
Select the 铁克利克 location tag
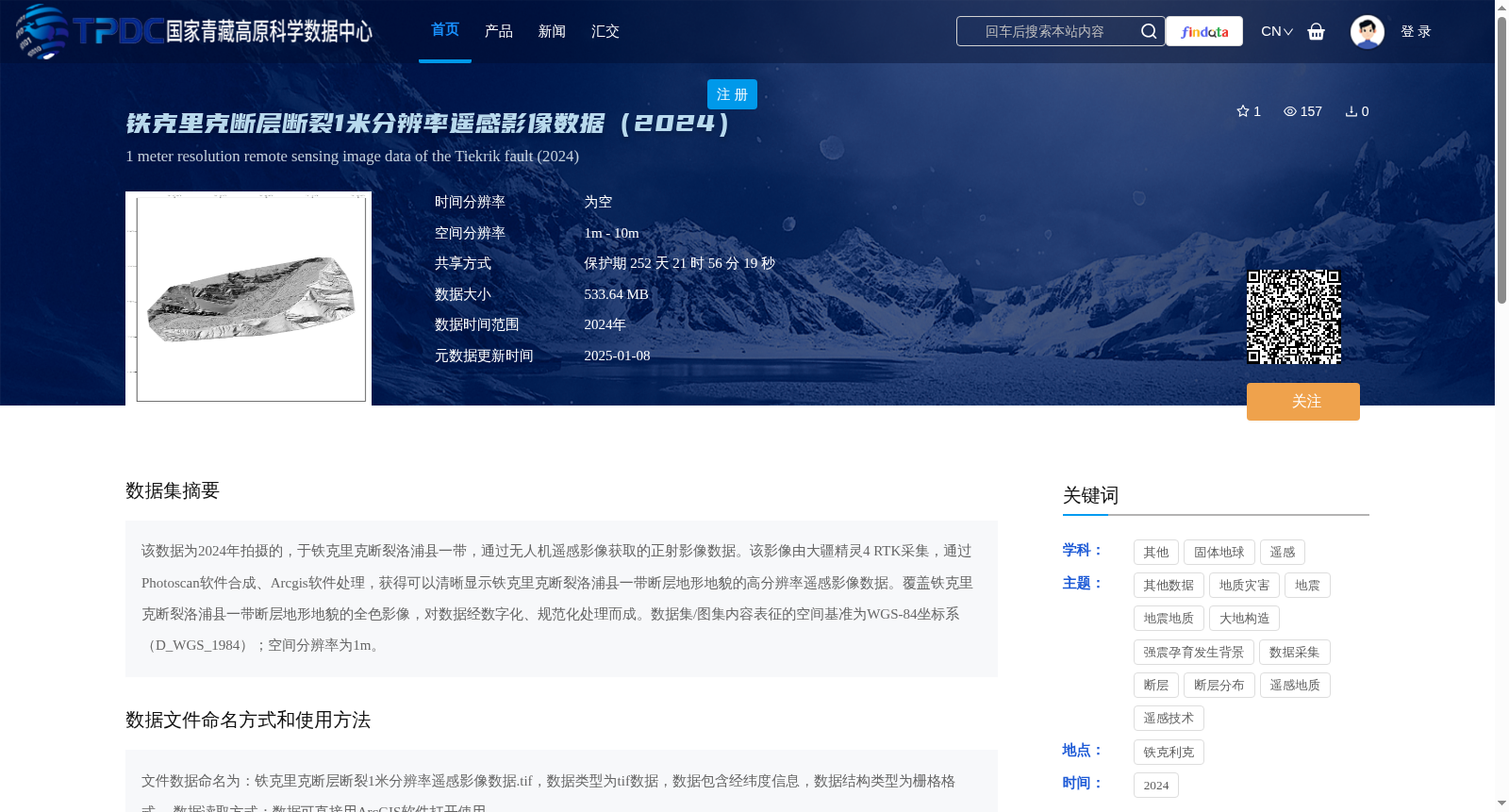point(1169,753)
